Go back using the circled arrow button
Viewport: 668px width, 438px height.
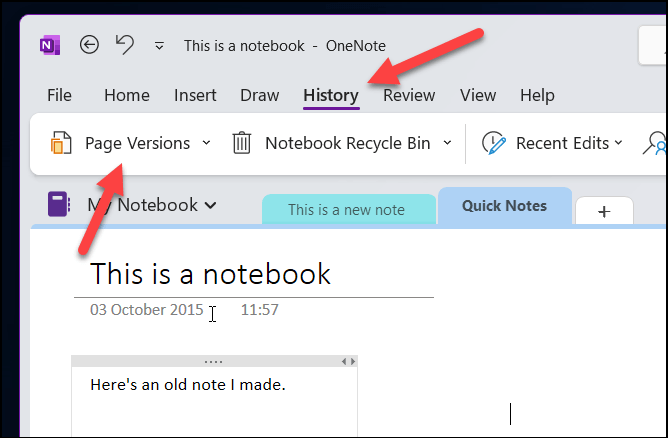click(89, 45)
